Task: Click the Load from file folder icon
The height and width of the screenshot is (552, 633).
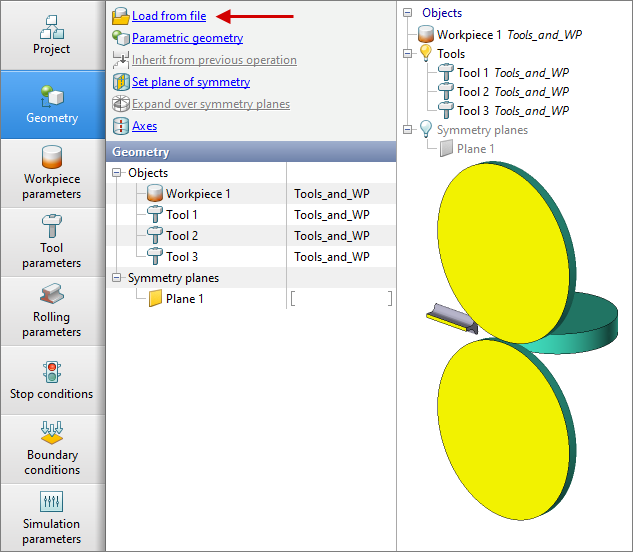Action: click(121, 16)
